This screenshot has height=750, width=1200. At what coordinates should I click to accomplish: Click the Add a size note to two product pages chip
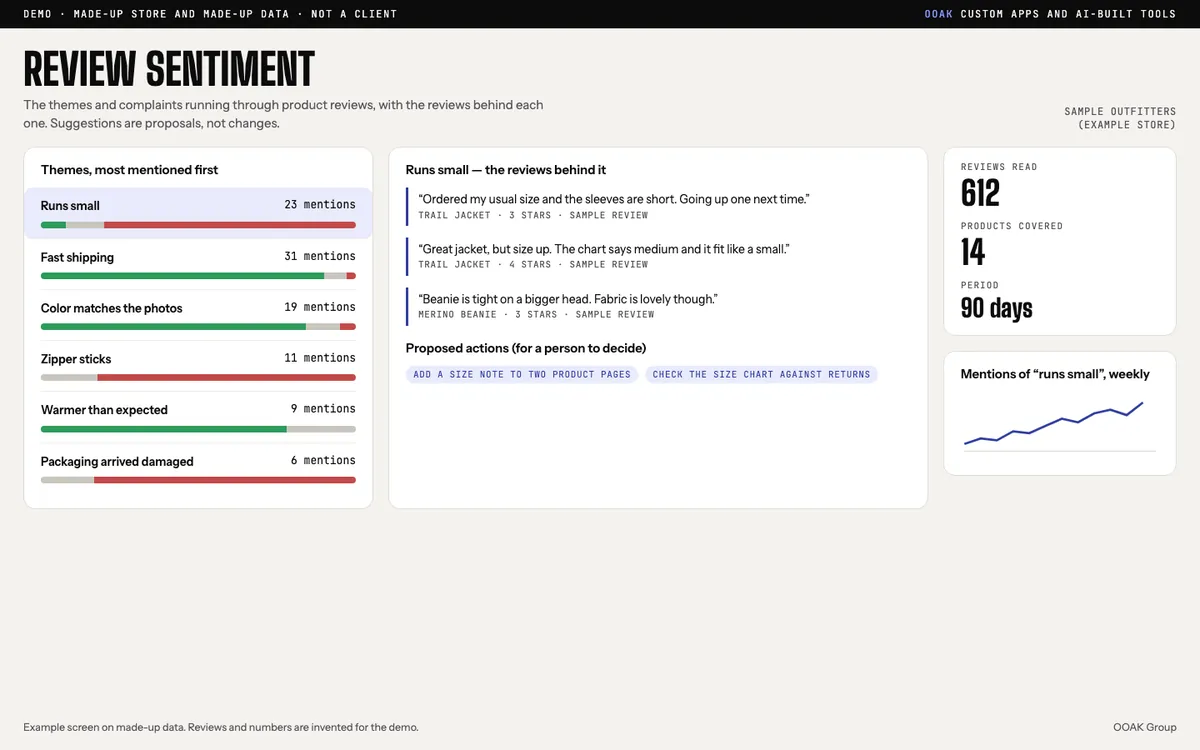(522, 374)
